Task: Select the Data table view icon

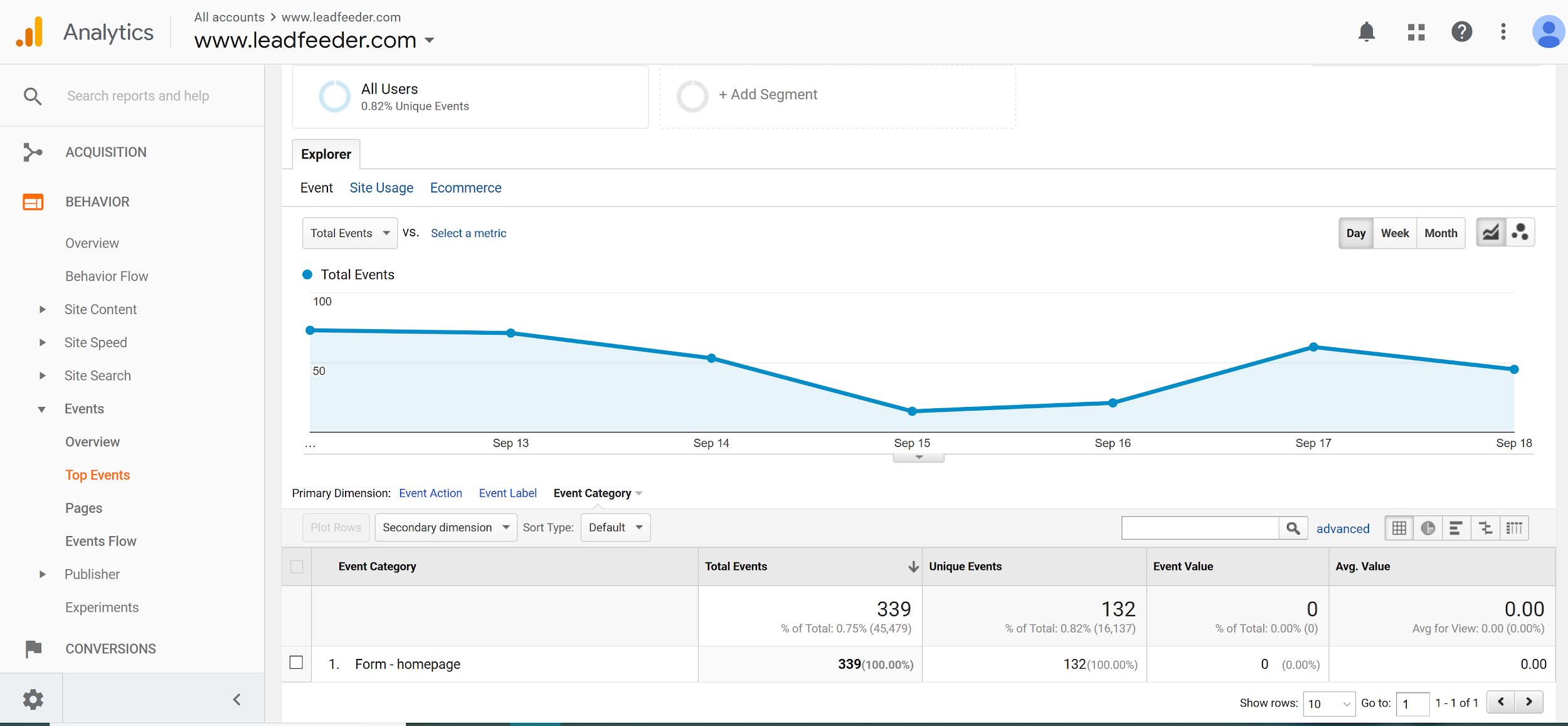Action: point(1399,528)
